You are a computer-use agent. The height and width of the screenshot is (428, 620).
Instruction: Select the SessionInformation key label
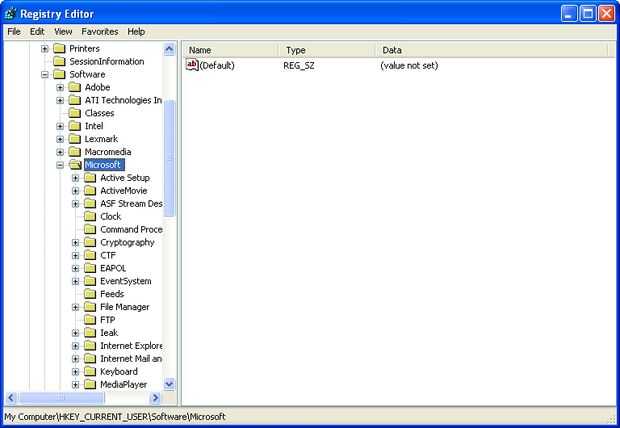(107, 61)
